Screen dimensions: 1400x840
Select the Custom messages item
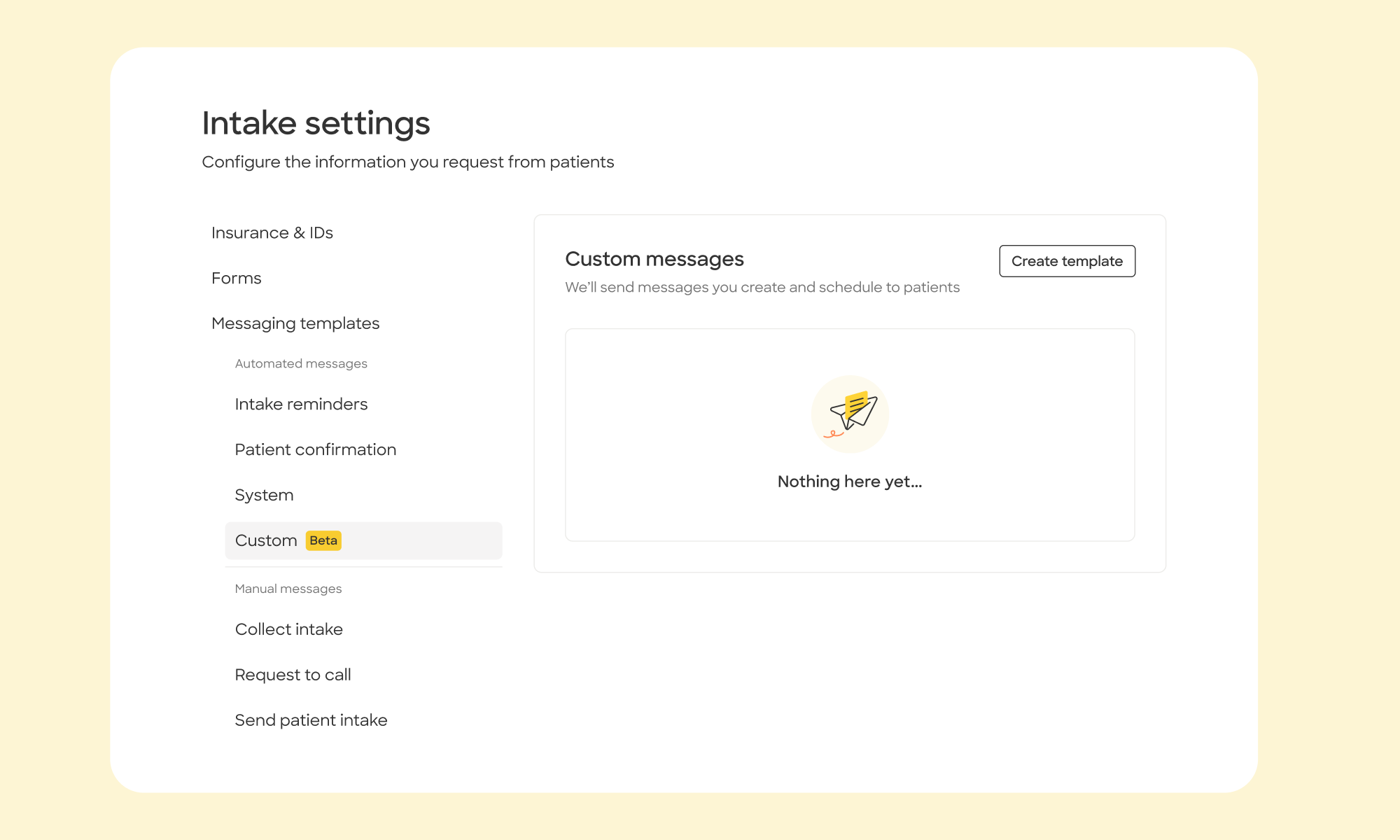267,540
